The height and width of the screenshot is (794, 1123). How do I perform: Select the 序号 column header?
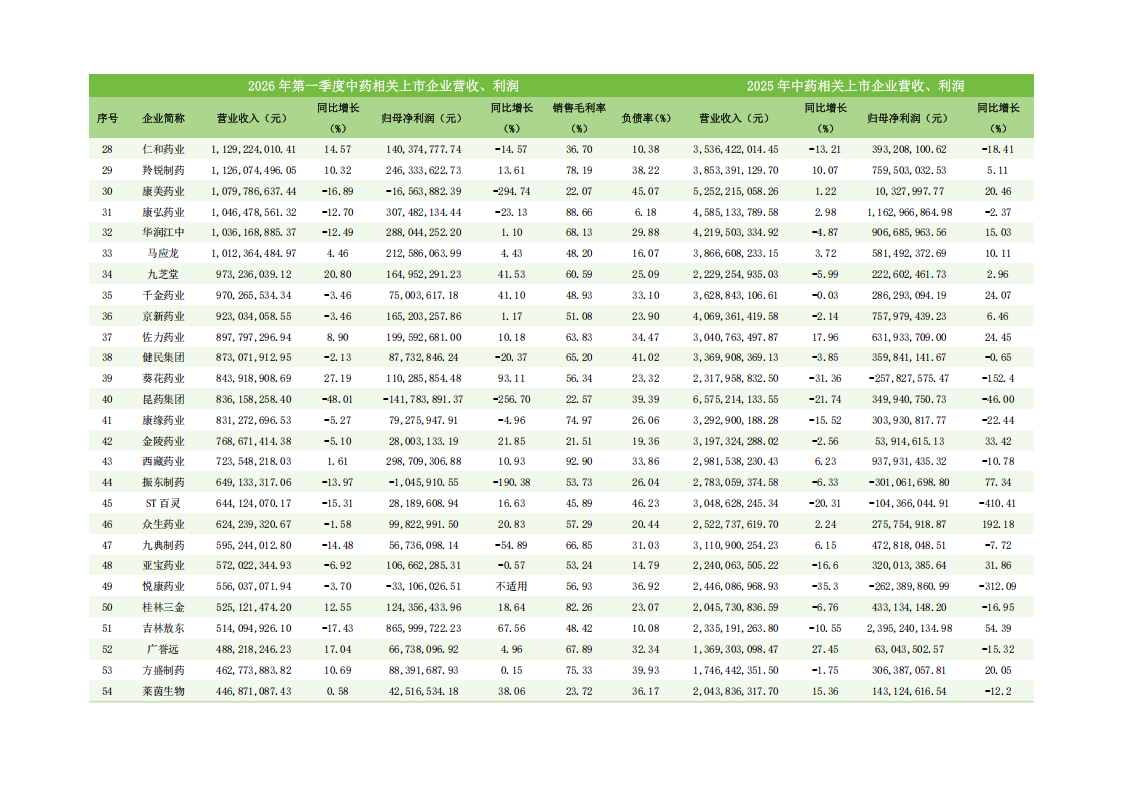pyautogui.click(x=107, y=118)
